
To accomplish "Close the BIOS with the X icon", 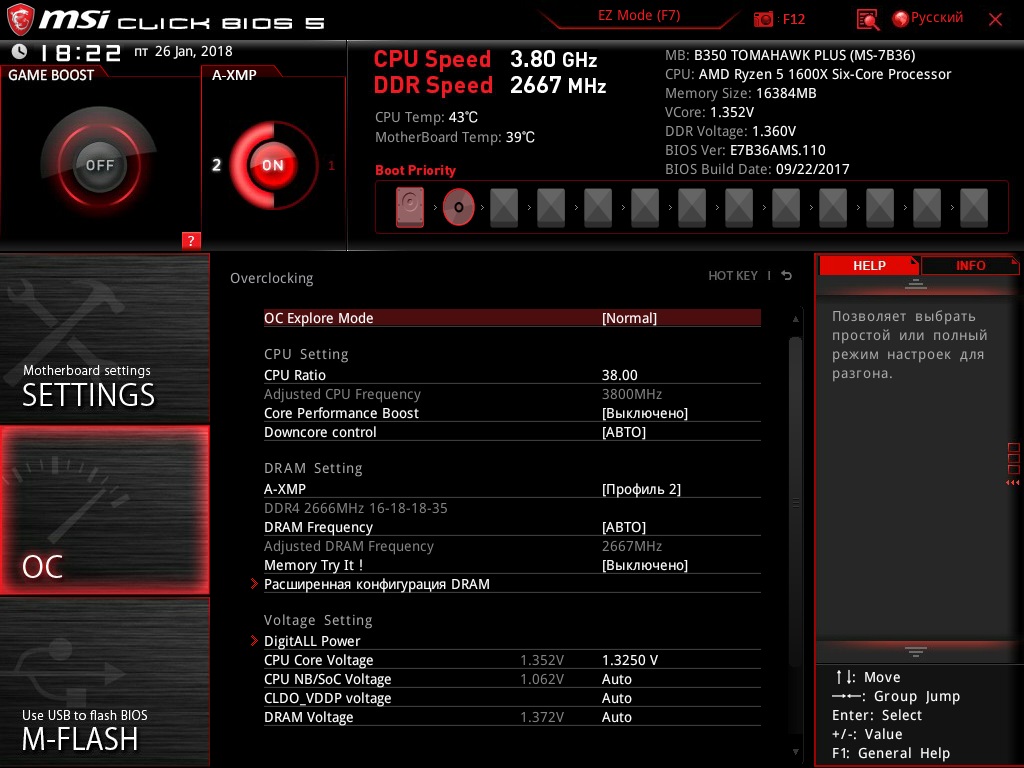I will tap(995, 20).
